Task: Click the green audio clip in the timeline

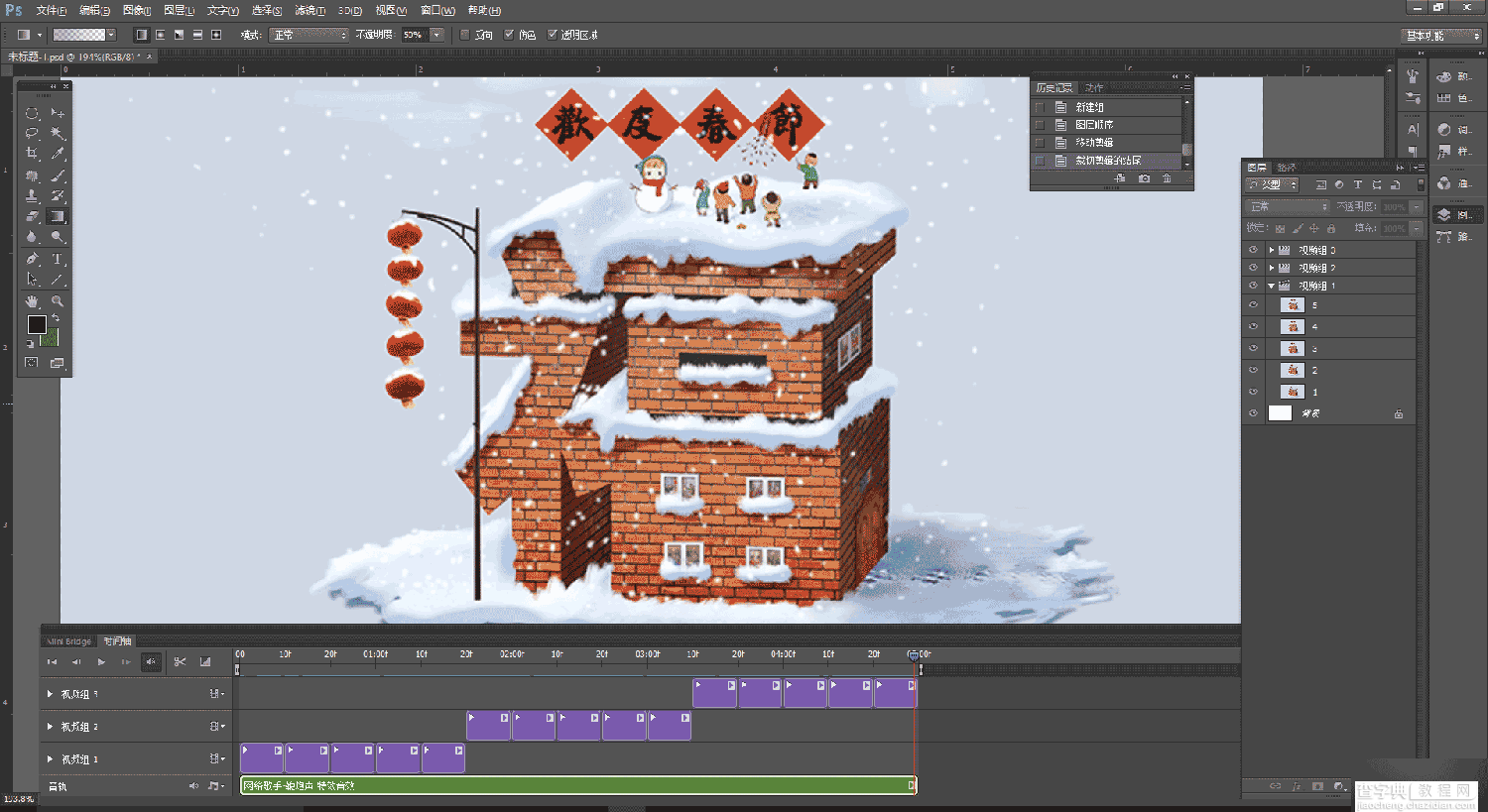Action: 578,785
